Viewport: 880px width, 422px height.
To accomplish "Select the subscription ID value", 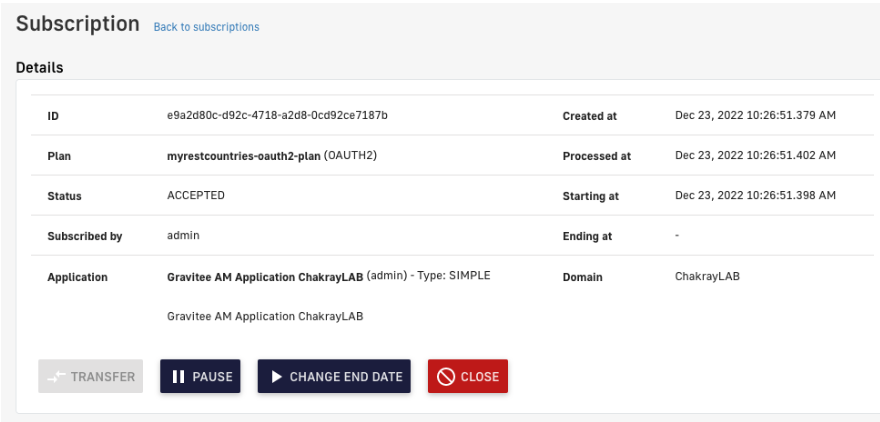I will 277,115.
